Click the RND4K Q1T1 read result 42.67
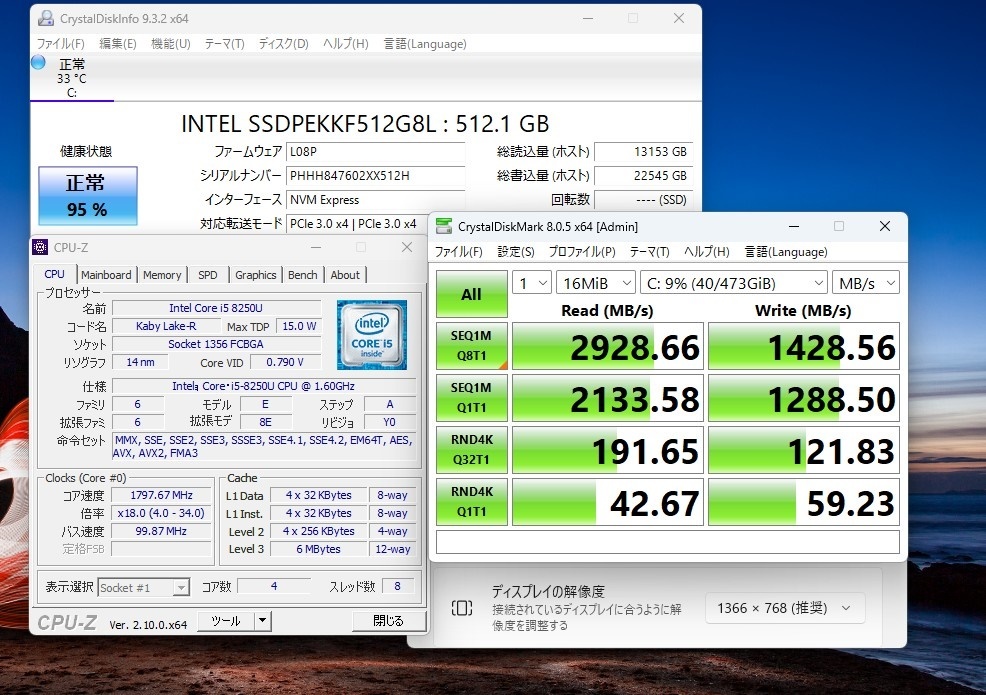The image size is (986, 695). [607, 503]
